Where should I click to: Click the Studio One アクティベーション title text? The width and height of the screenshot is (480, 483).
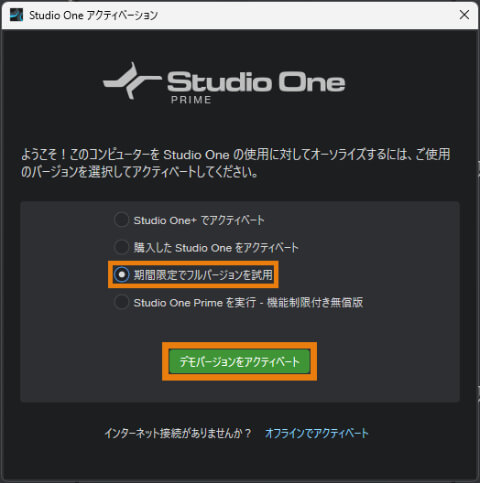tap(94, 15)
